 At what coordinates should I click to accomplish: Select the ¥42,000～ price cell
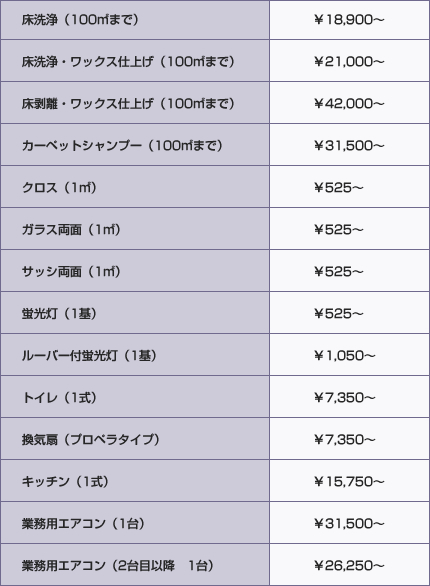(349, 104)
